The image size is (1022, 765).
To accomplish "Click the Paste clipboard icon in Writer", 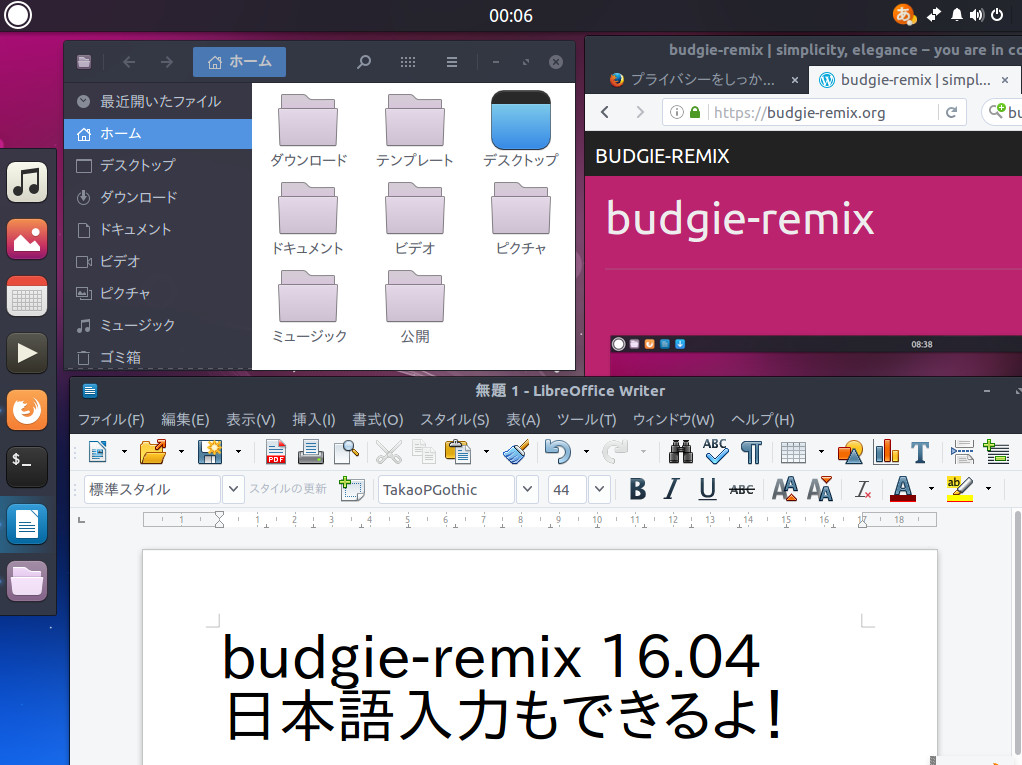I will 458,452.
